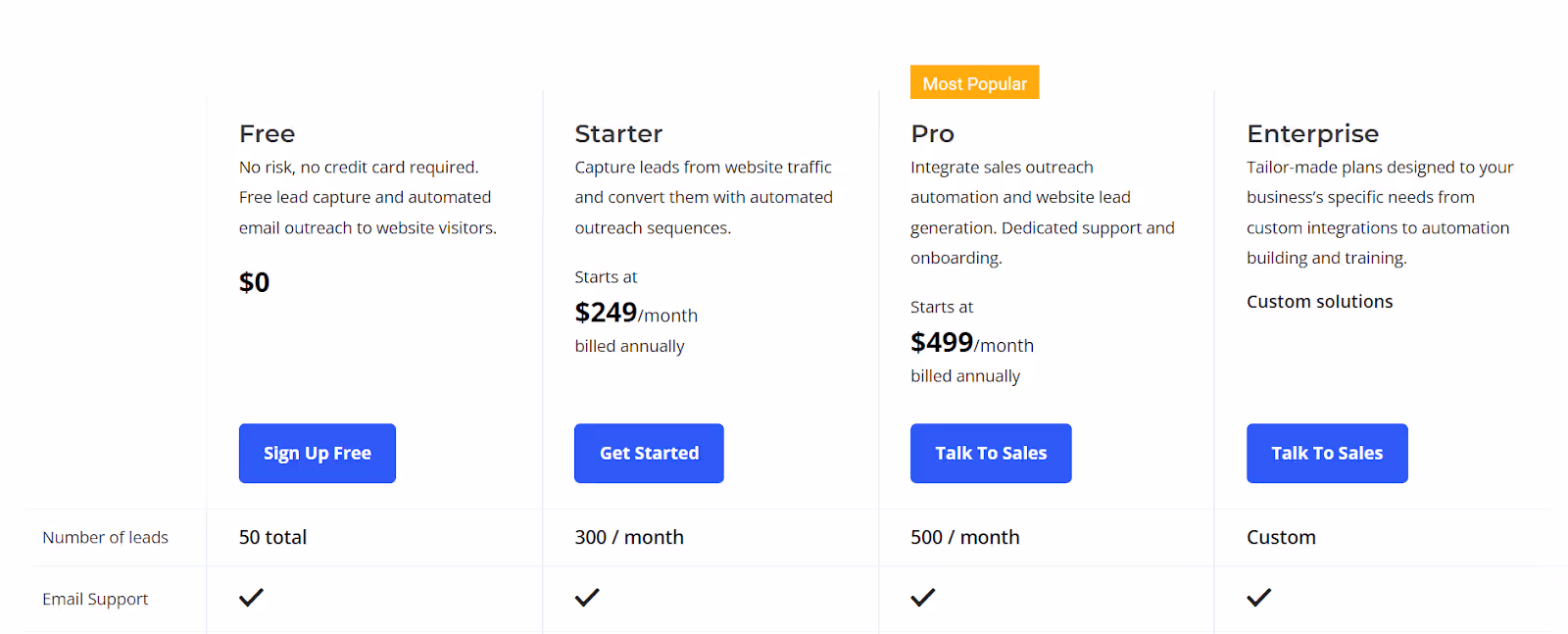Click the orange Most Popular badge
The height and width of the screenshot is (634, 1568).
pos(974,82)
